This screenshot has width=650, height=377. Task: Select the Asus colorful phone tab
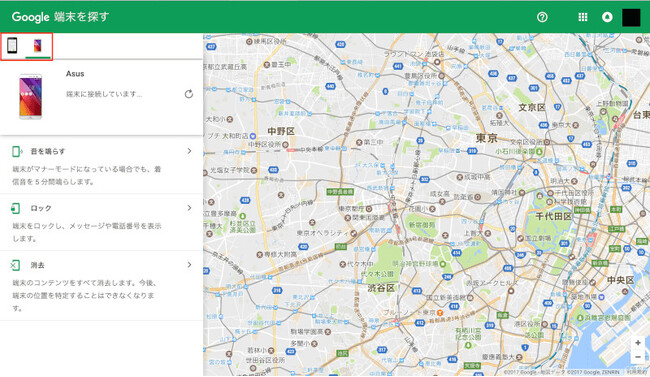(x=38, y=45)
